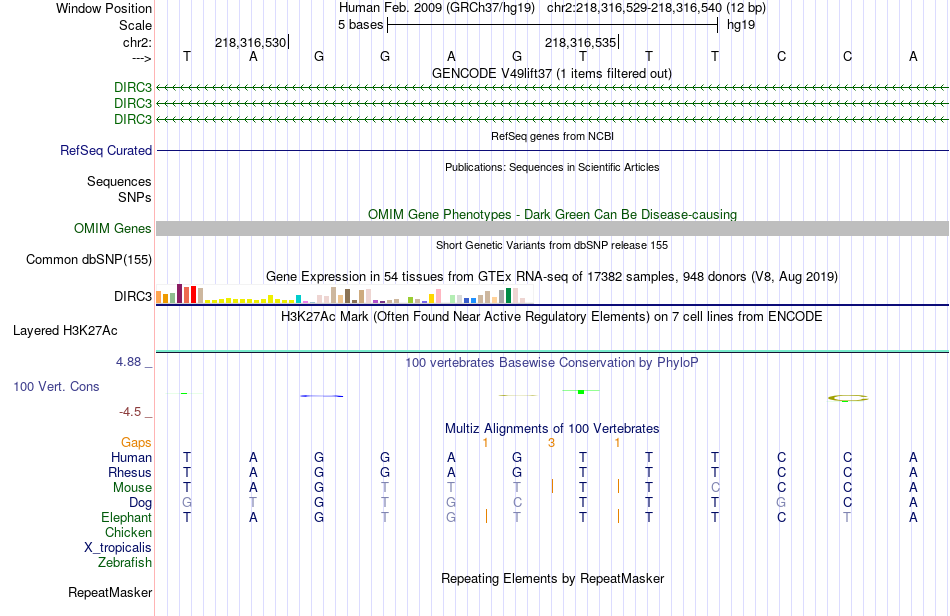This screenshot has width=950, height=616.
Task: Click the 'hg19' label right of the scale bar
Action: click(741, 25)
